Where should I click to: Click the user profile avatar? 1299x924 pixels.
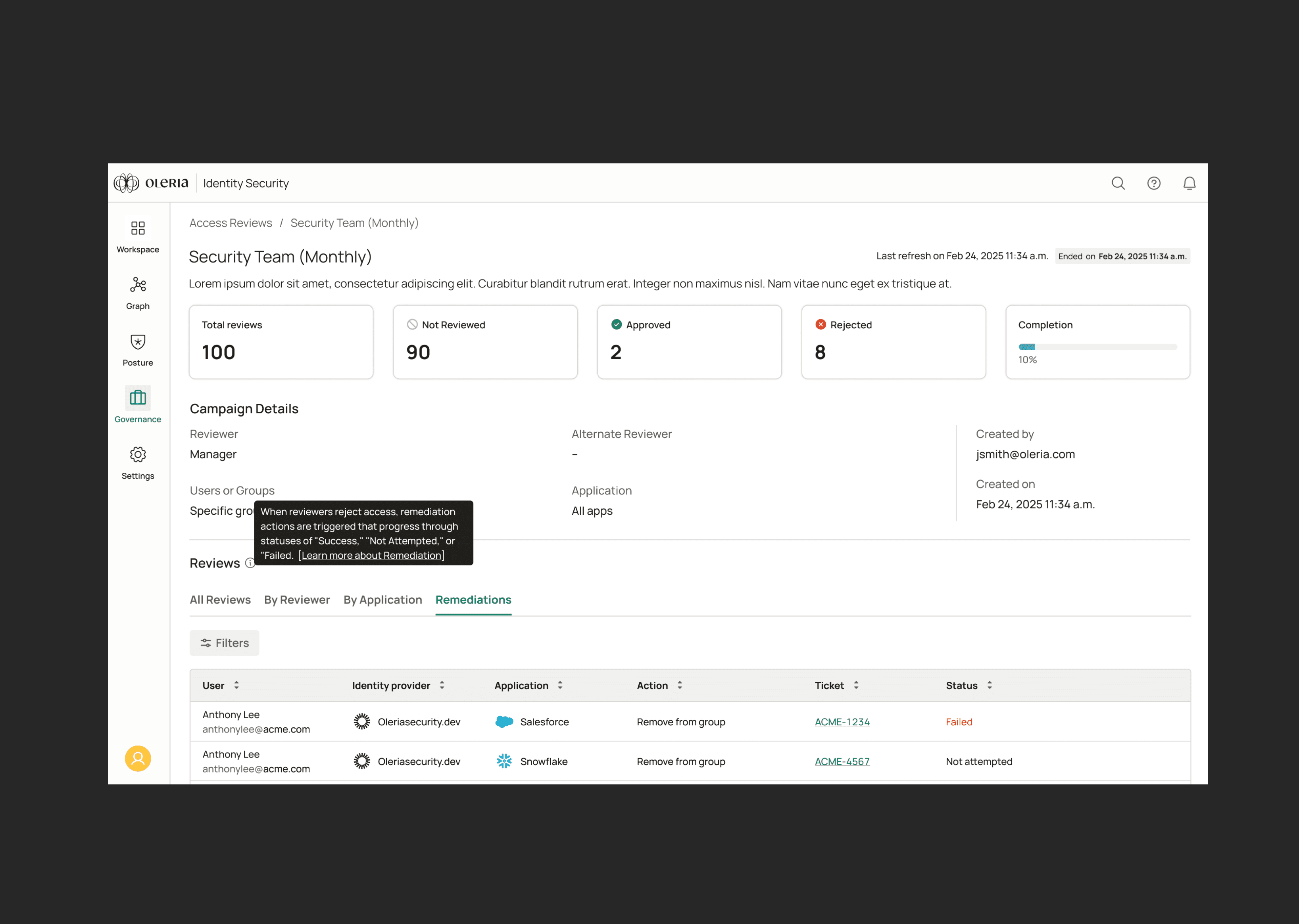(x=138, y=758)
